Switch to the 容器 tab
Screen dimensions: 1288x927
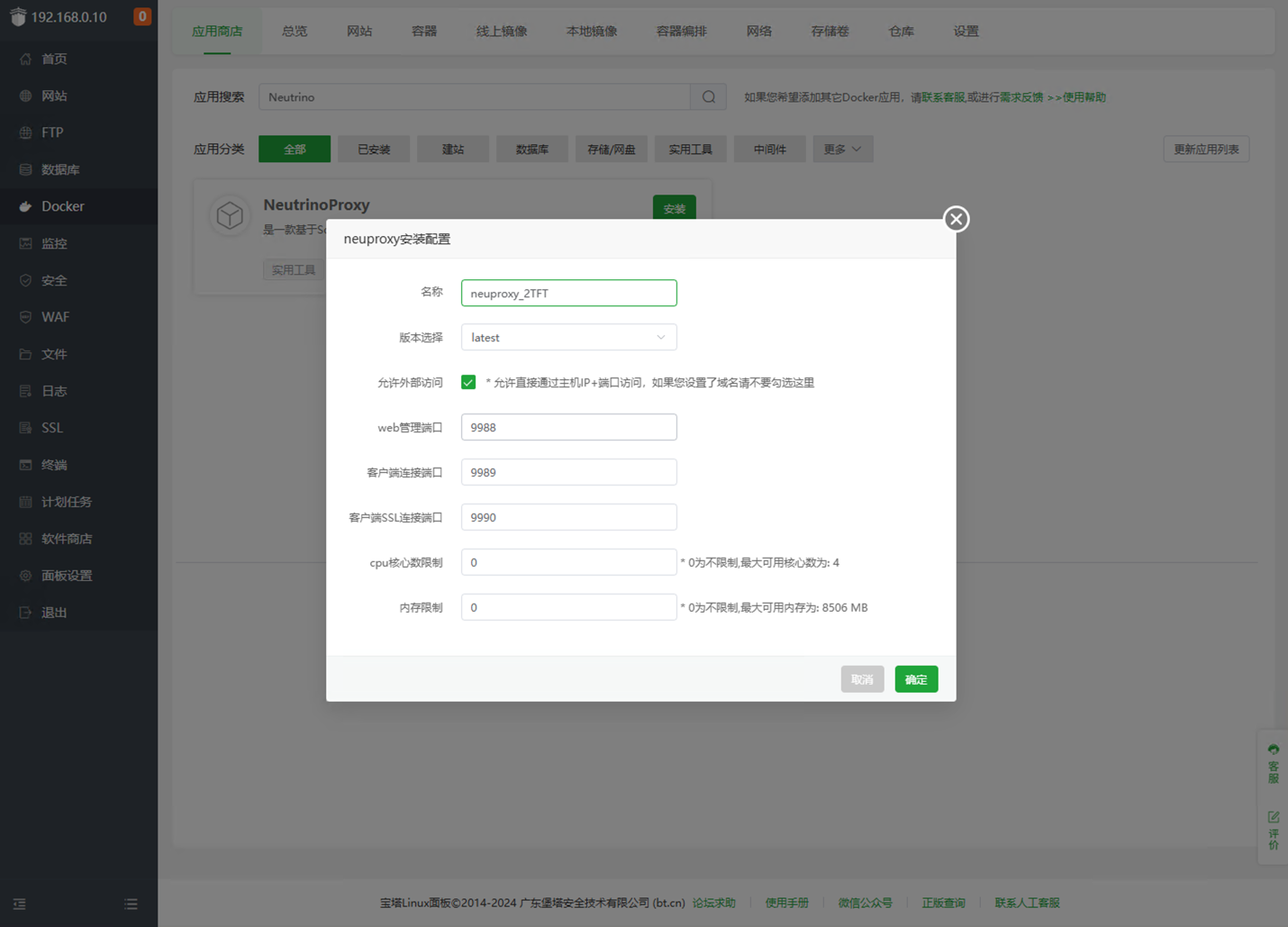(x=424, y=32)
